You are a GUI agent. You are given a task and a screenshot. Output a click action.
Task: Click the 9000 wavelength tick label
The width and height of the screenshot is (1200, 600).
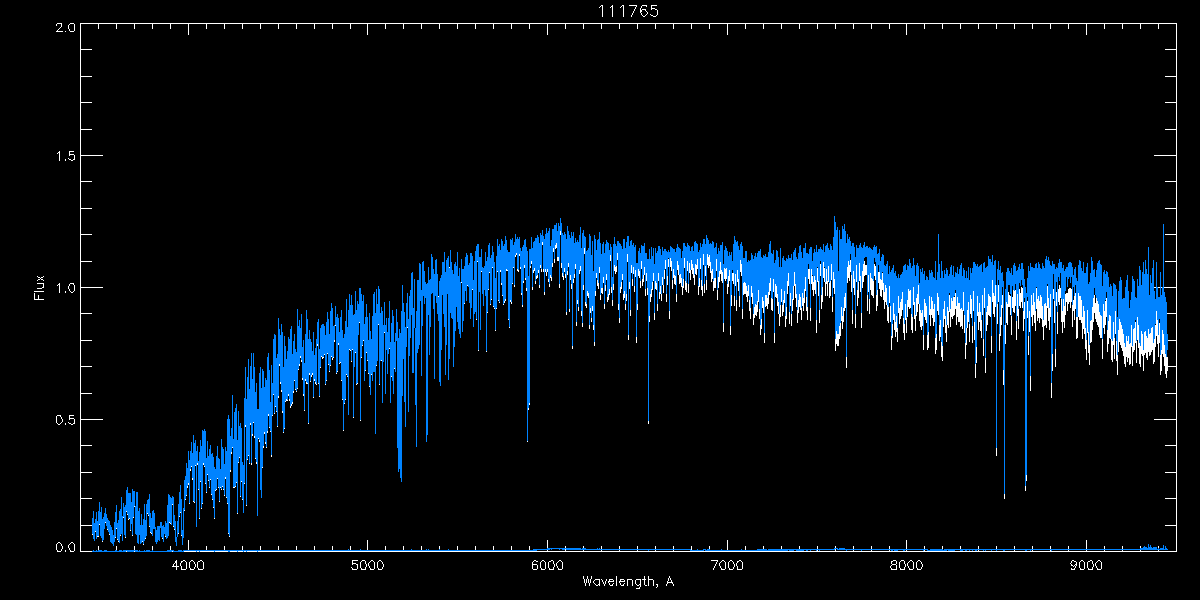1086,564
